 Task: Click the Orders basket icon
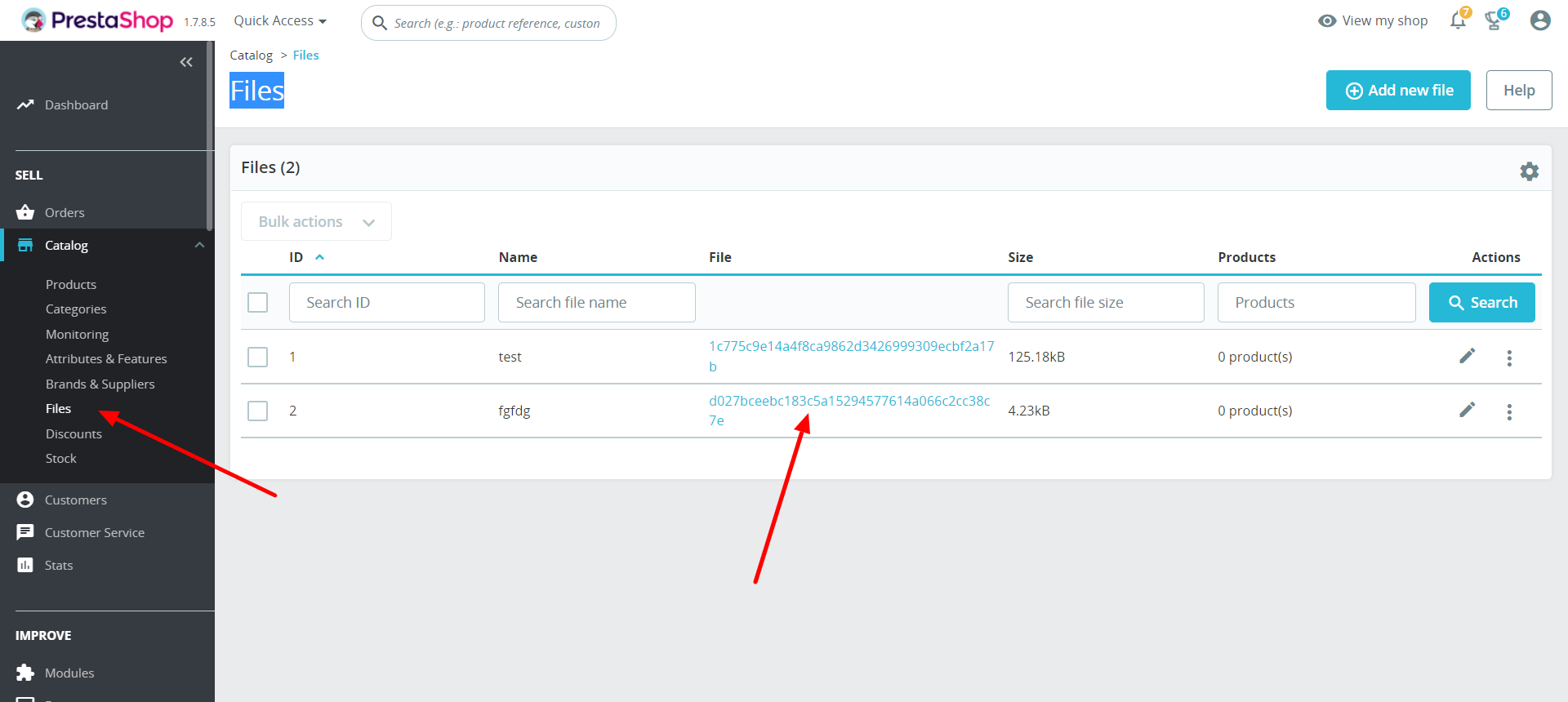point(25,212)
